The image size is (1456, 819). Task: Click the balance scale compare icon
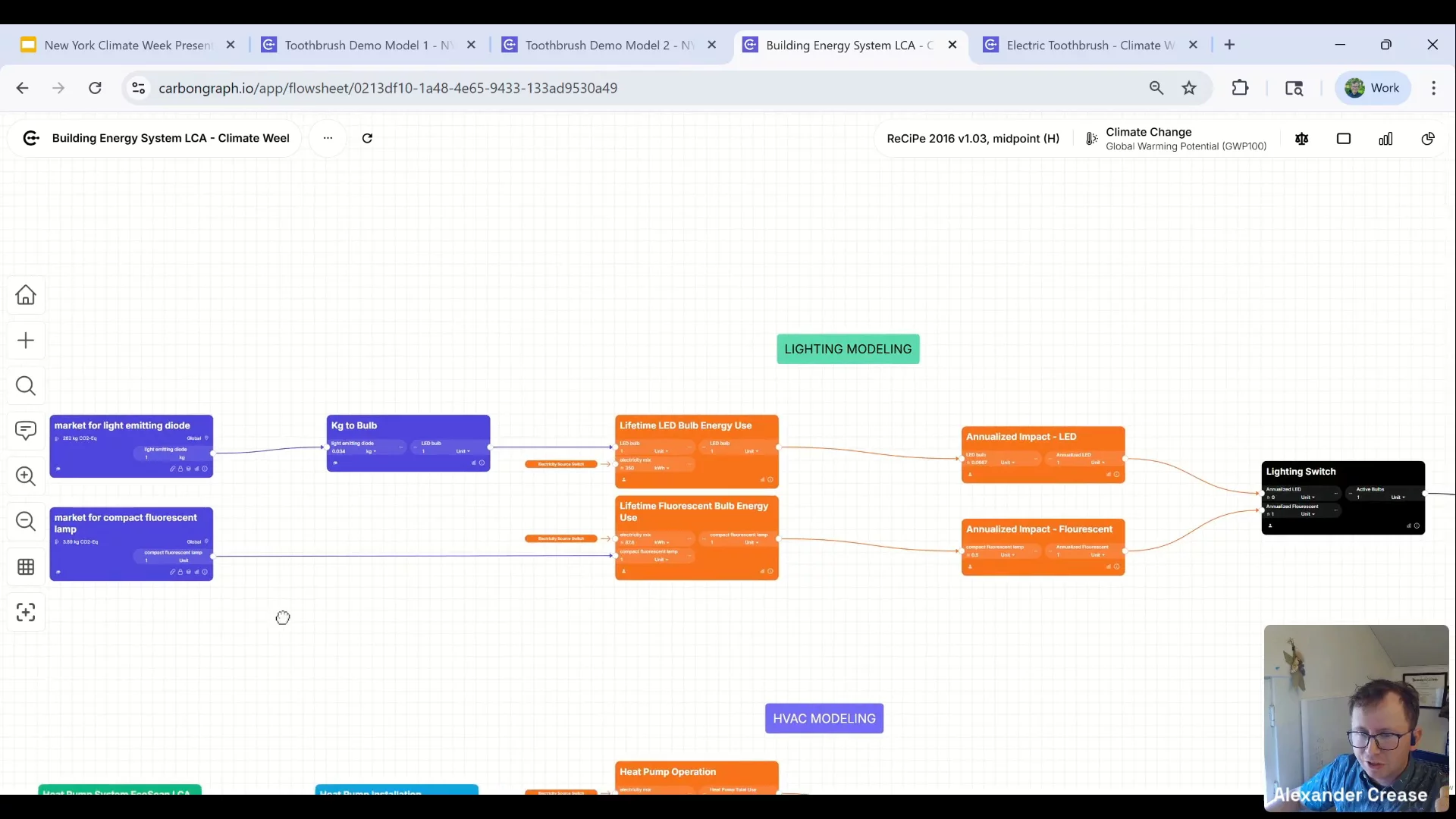point(1302,139)
